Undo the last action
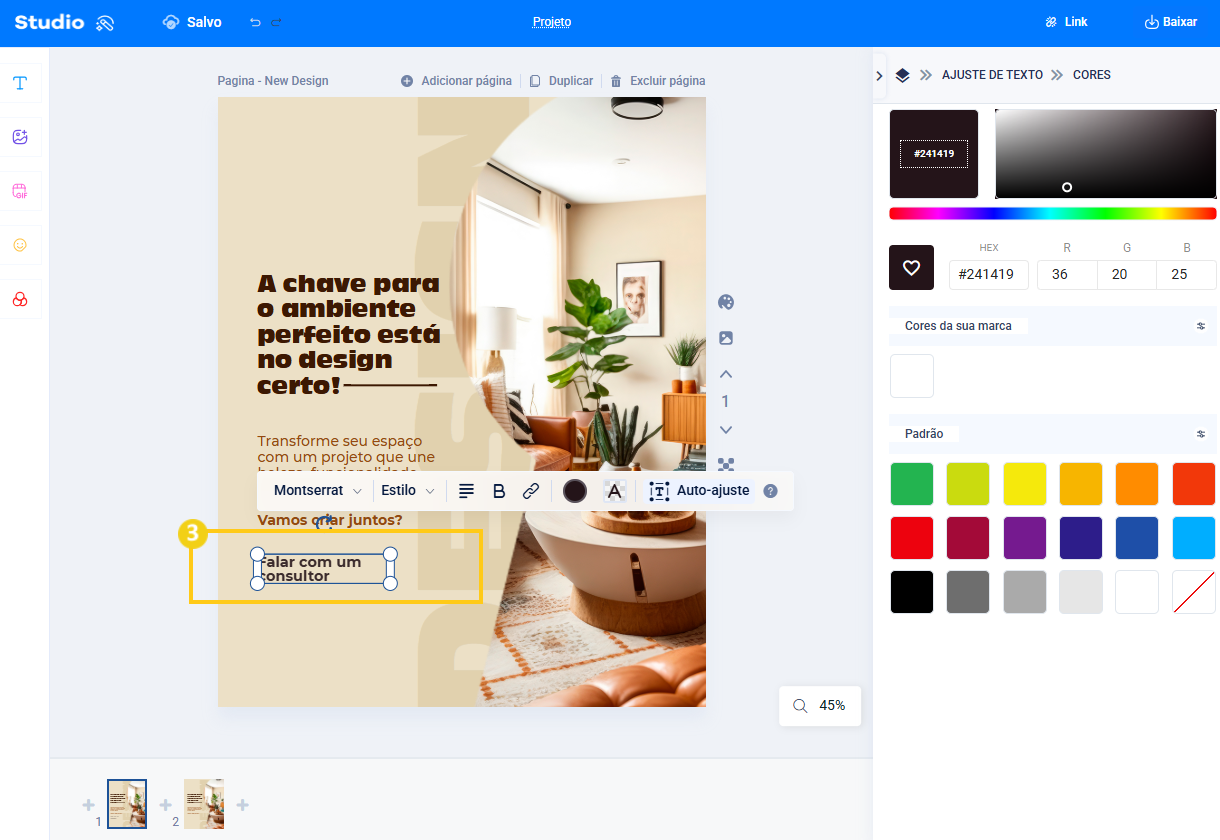The image size is (1220, 840). click(x=255, y=22)
